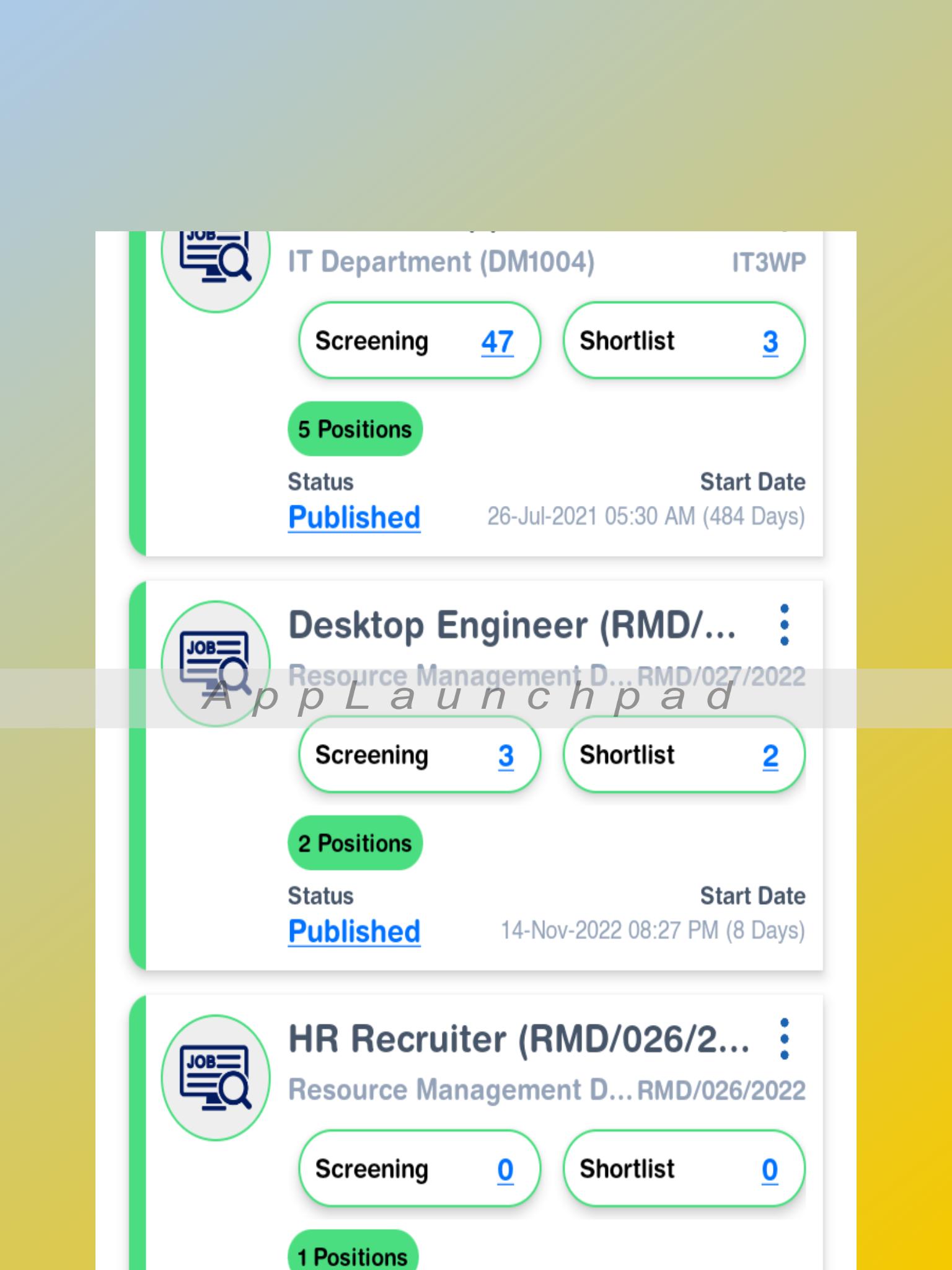The width and height of the screenshot is (952, 1270).
Task: Select Shortlist pill in HR Recruiter card
Action: coord(684,1169)
